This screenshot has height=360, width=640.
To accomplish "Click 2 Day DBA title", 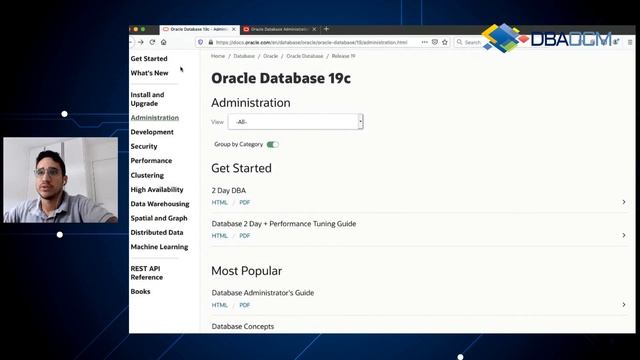I will click(229, 190).
